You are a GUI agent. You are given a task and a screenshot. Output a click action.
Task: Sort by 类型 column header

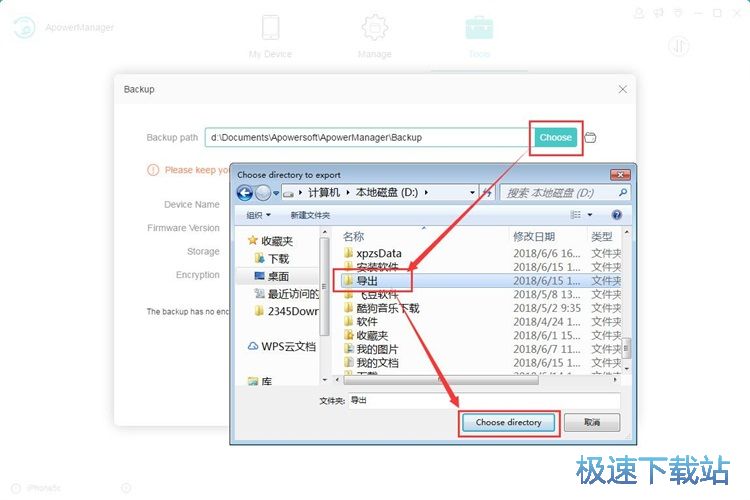[x=601, y=236]
